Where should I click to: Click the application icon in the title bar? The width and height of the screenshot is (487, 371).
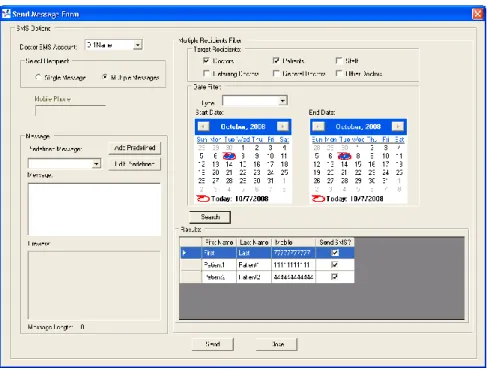6,14
